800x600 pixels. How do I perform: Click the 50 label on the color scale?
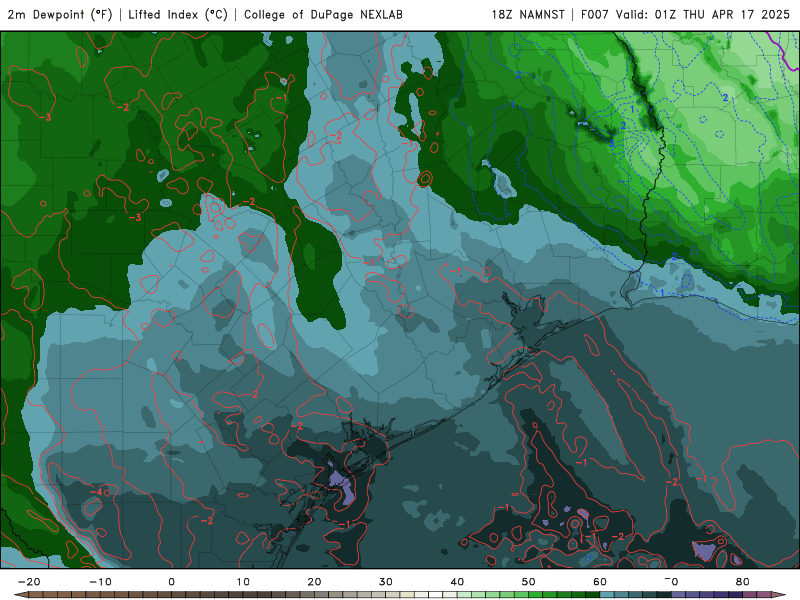529,582
